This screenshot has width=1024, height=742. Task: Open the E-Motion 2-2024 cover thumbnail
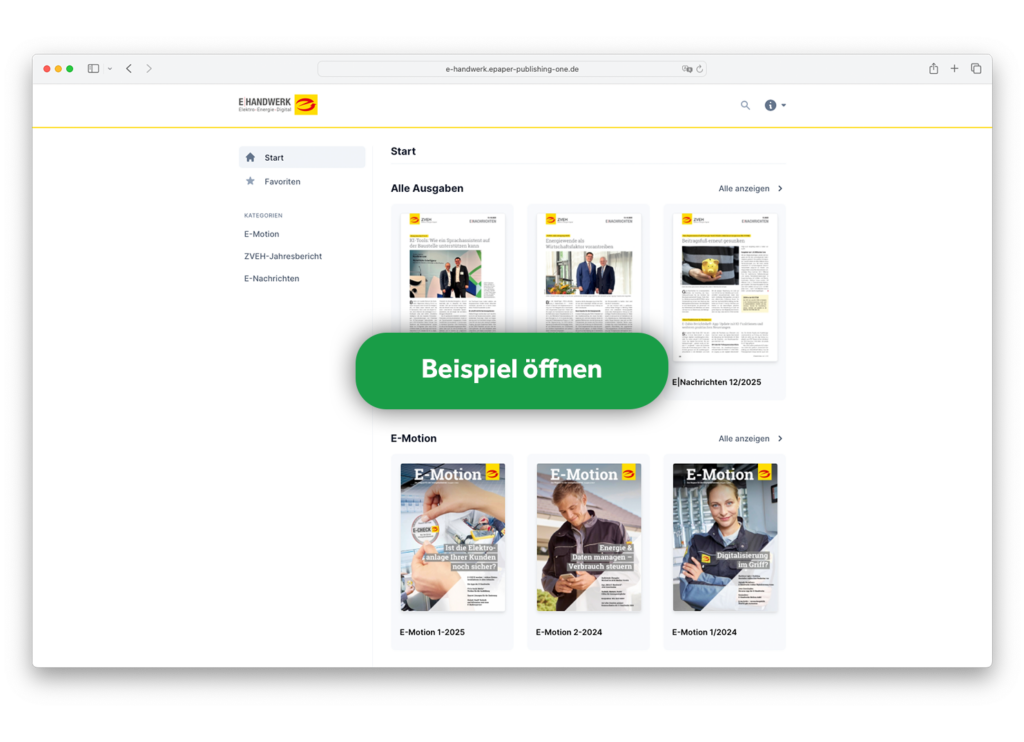click(588, 537)
